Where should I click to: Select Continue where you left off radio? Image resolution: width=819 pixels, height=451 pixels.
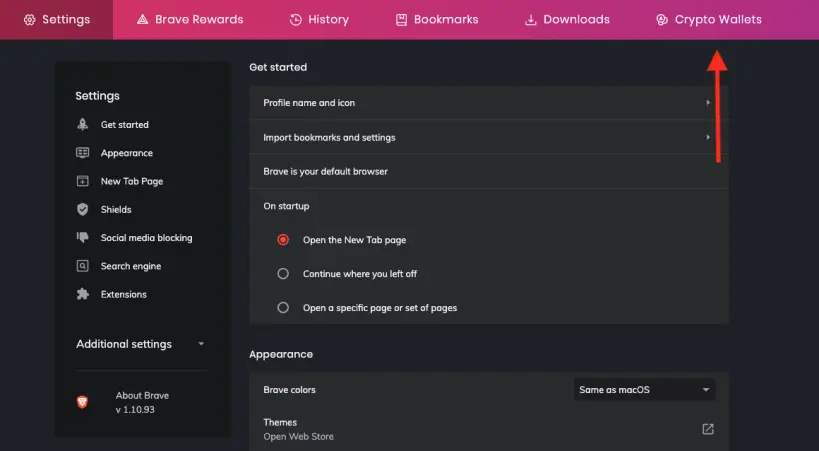pyautogui.click(x=283, y=274)
